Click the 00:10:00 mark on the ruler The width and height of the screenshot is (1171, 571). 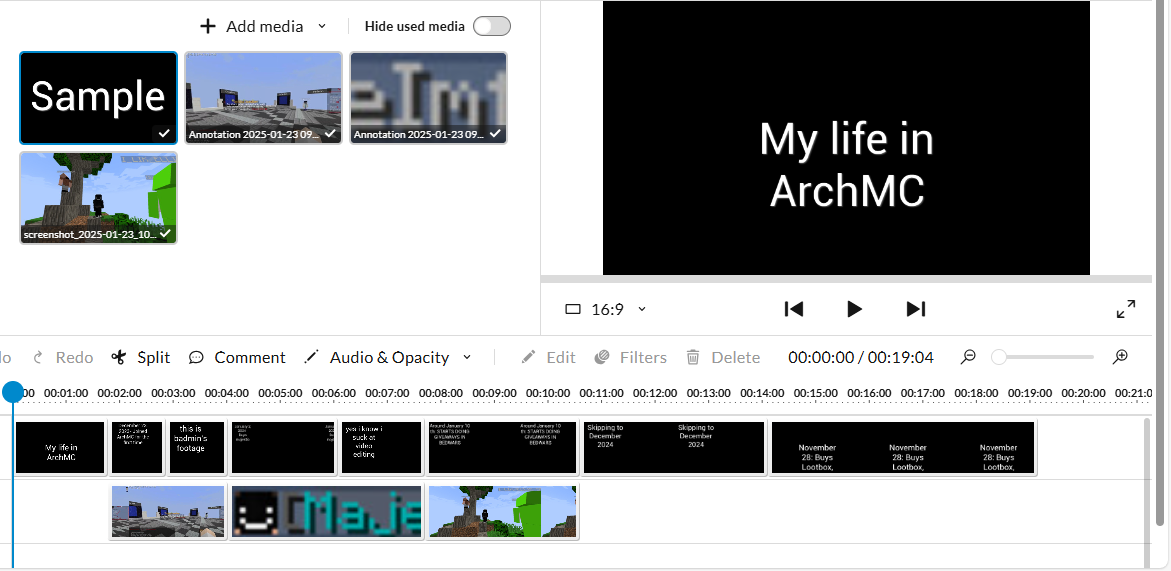tap(547, 393)
